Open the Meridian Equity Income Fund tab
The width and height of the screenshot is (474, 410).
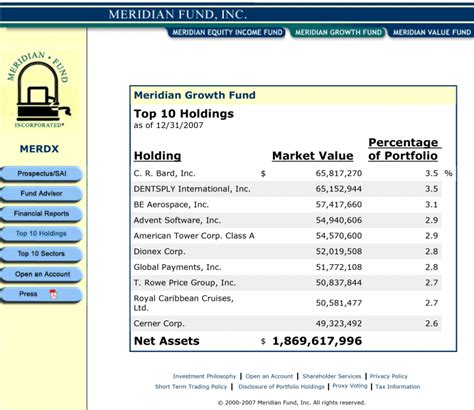(227, 32)
